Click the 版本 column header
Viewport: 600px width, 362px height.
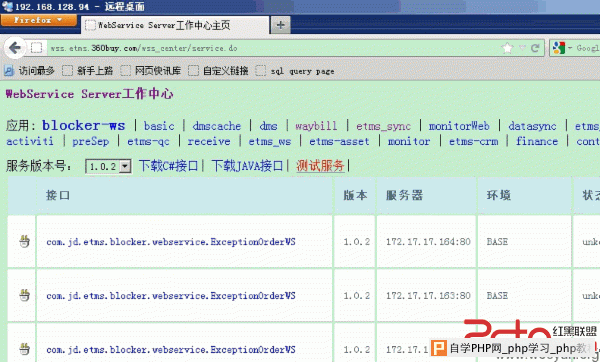click(355, 195)
